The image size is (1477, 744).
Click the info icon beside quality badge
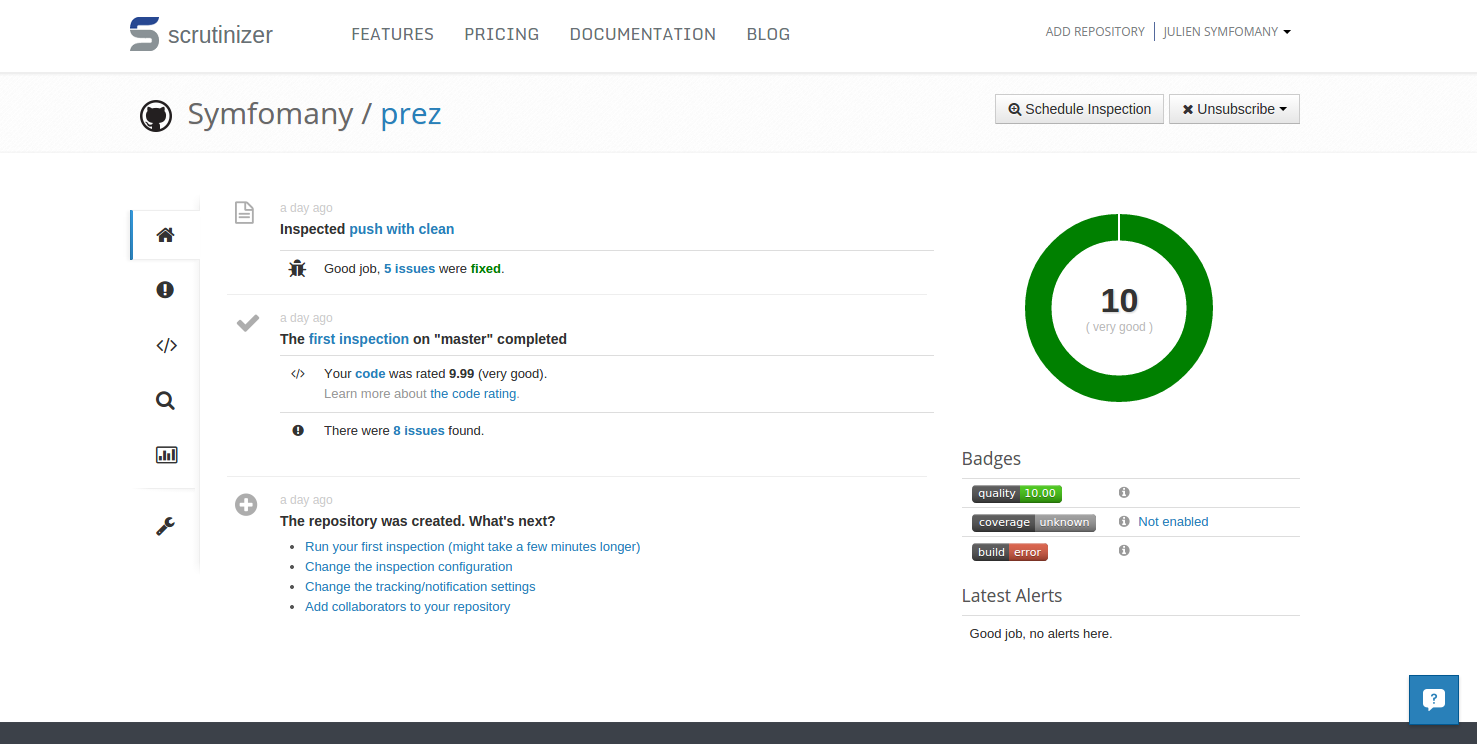pyautogui.click(x=1124, y=493)
